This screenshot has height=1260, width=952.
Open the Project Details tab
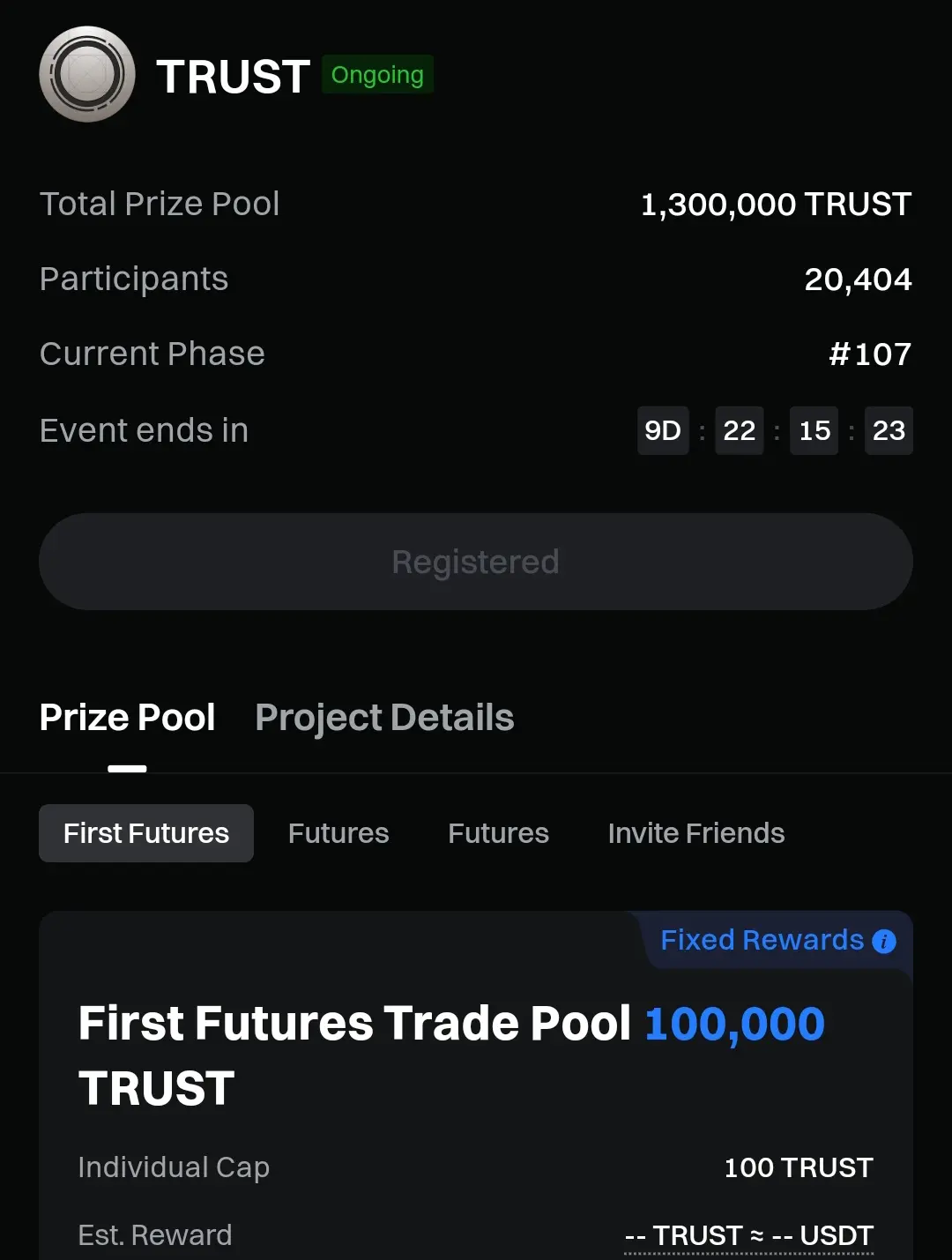[384, 718]
